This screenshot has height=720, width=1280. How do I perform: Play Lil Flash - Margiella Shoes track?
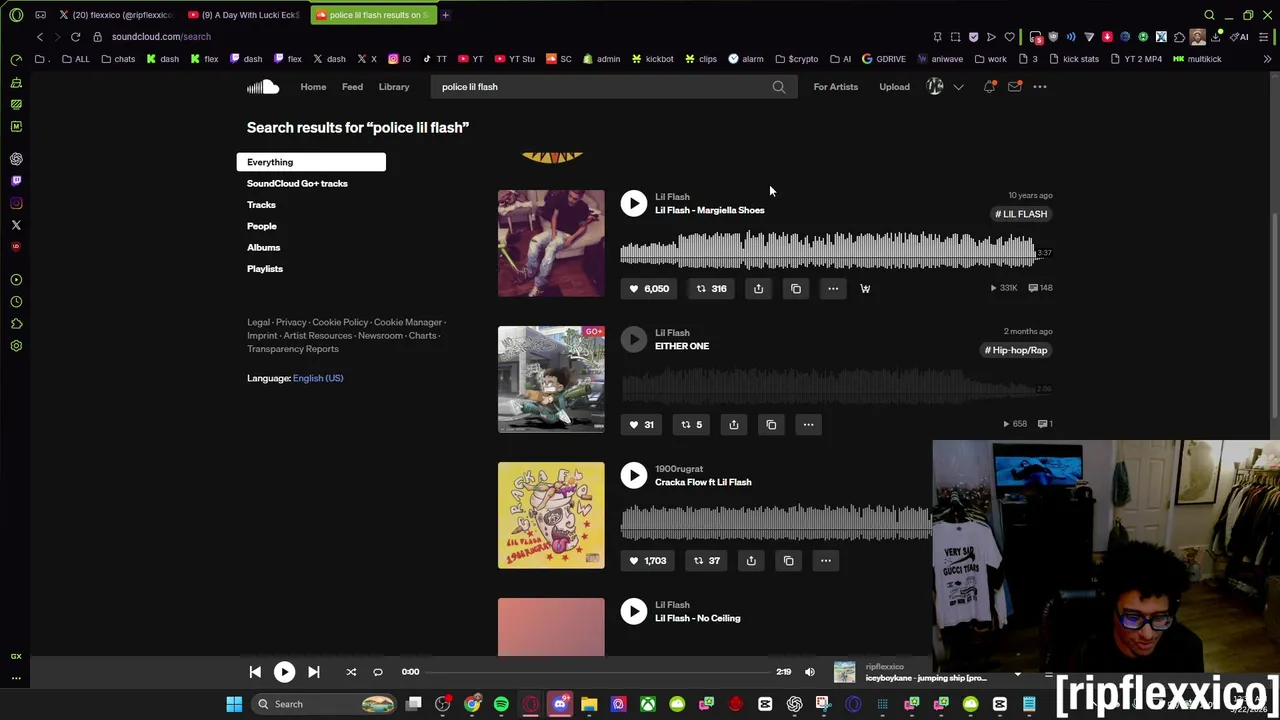(x=633, y=203)
